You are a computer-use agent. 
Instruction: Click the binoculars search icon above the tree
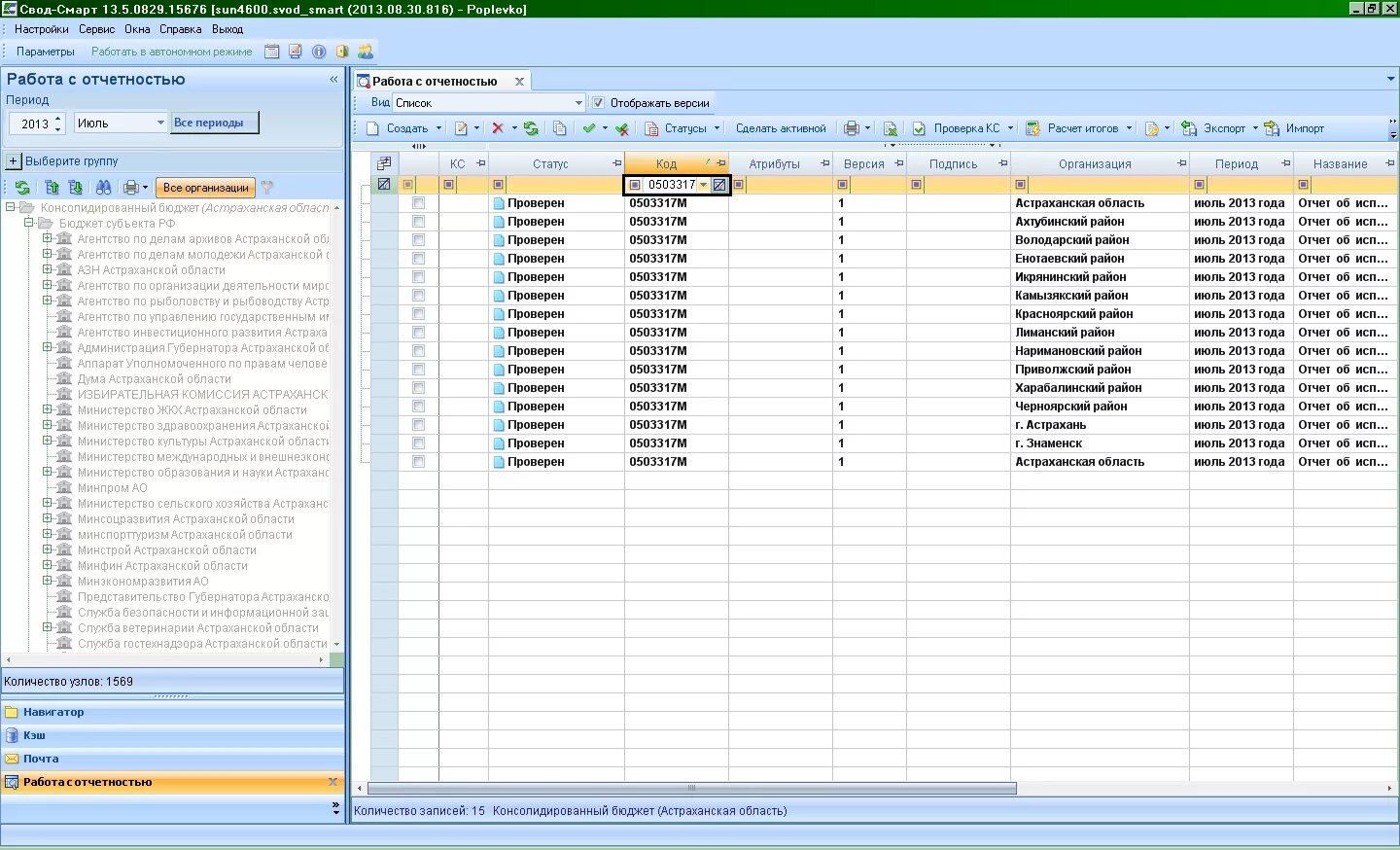103,188
